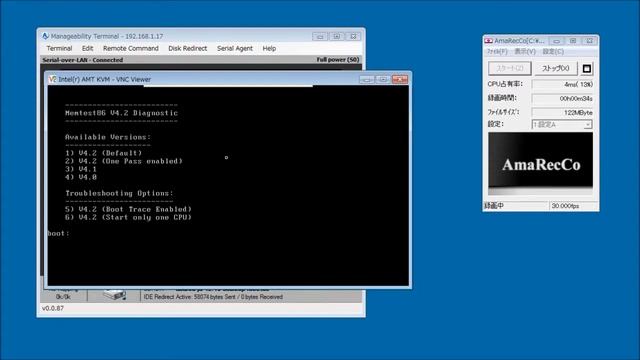This screenshot has width=640, height=360.
Task: Click the Manageability Terminal title bar icon
Action: tap(45, 36)
